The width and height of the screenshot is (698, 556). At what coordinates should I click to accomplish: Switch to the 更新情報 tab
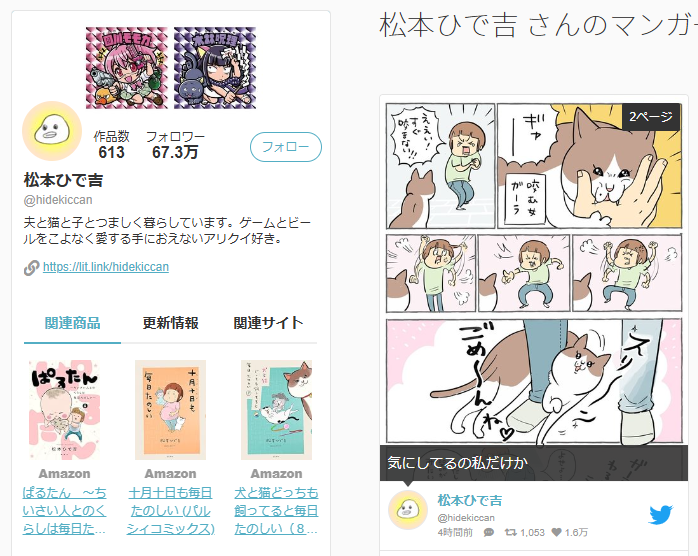point(170,323)
